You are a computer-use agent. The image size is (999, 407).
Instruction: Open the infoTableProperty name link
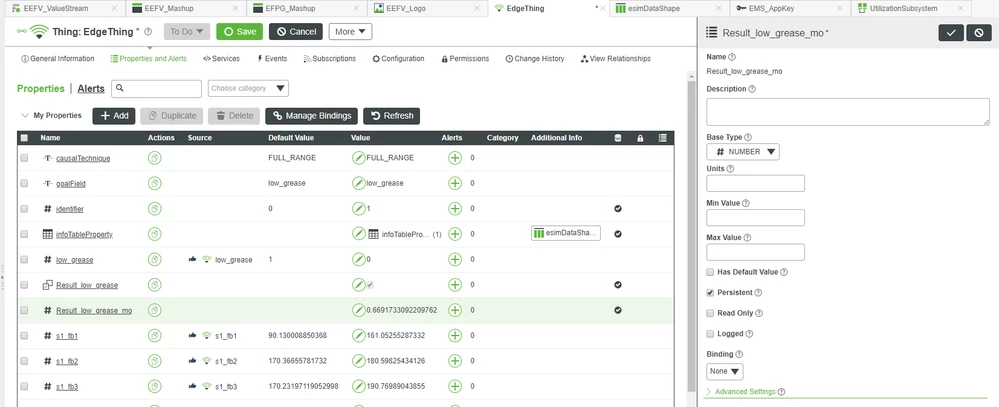click(84, 234)
